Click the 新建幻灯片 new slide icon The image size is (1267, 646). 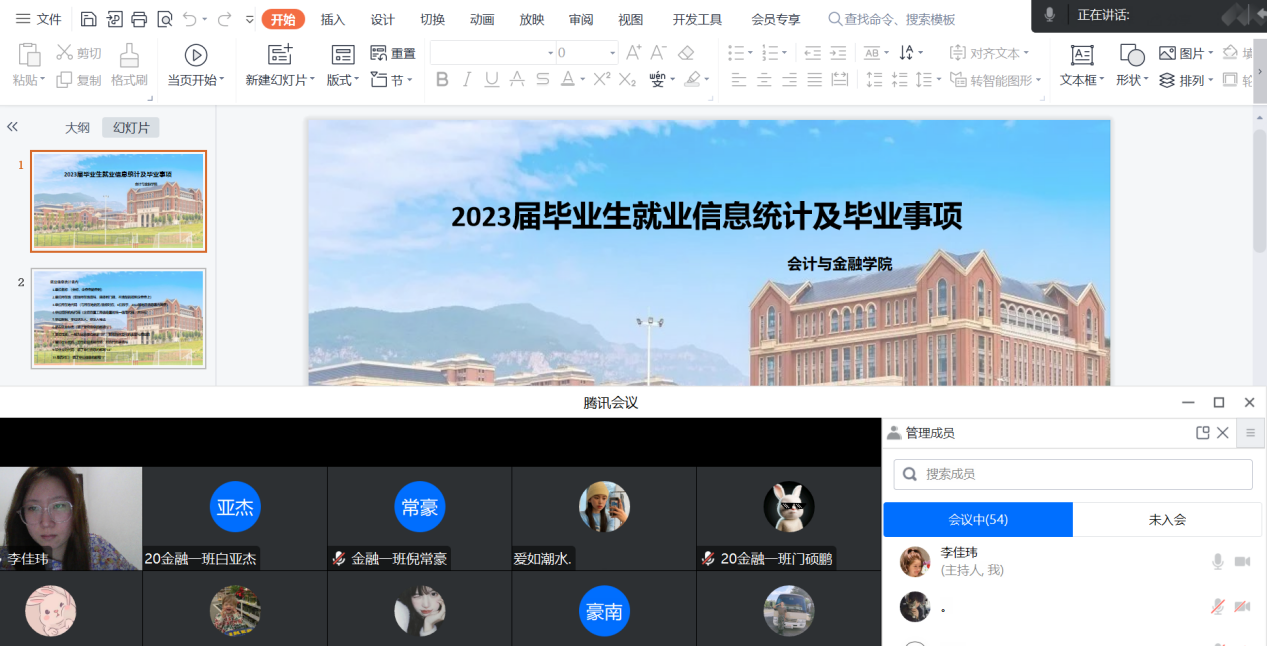pyautogui.click(x=280, y=56)
